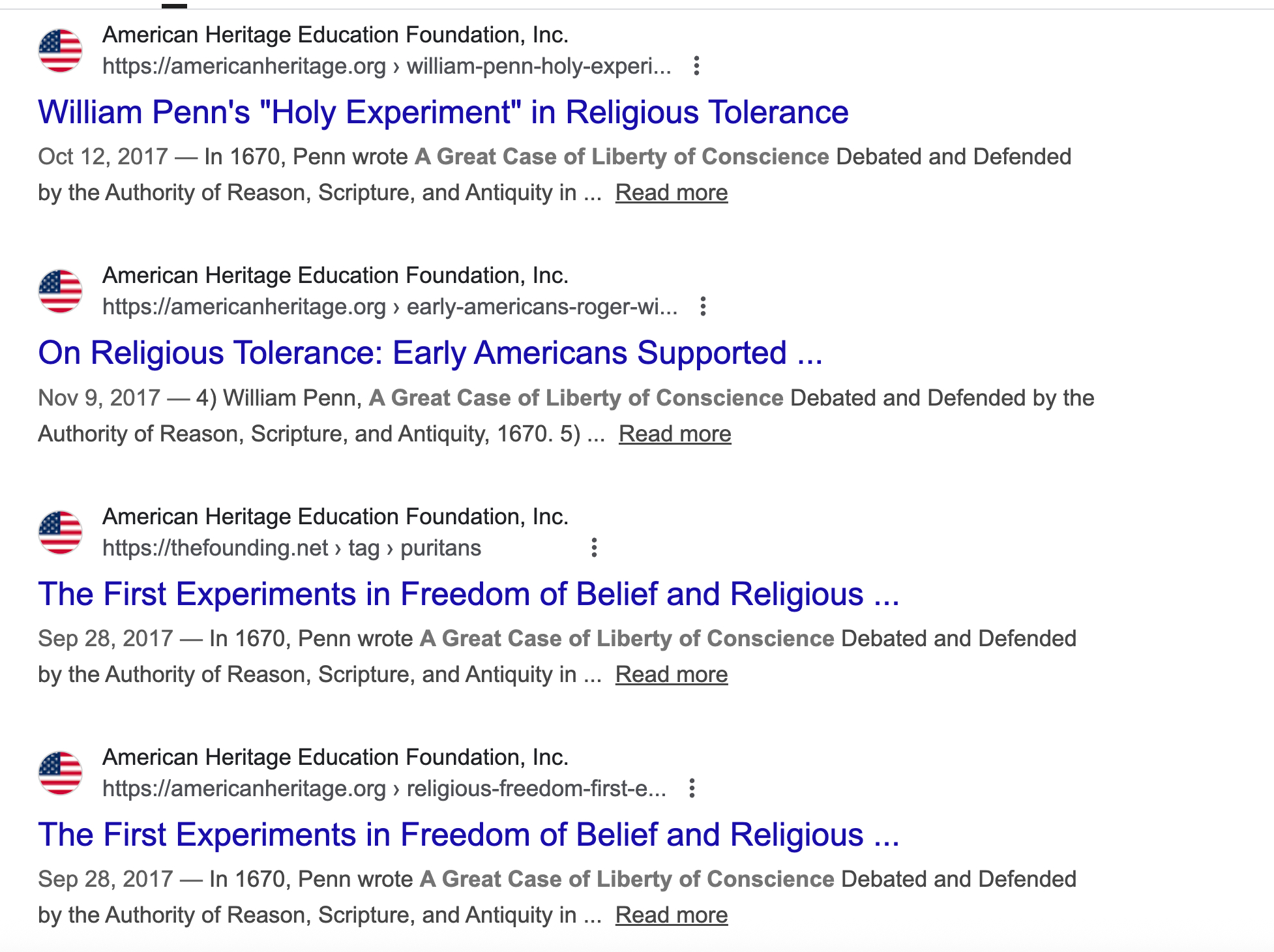Click flag favicon beside Early Americans result
This screenshot has width=1274, height=952.
click(x=60, y=291)
